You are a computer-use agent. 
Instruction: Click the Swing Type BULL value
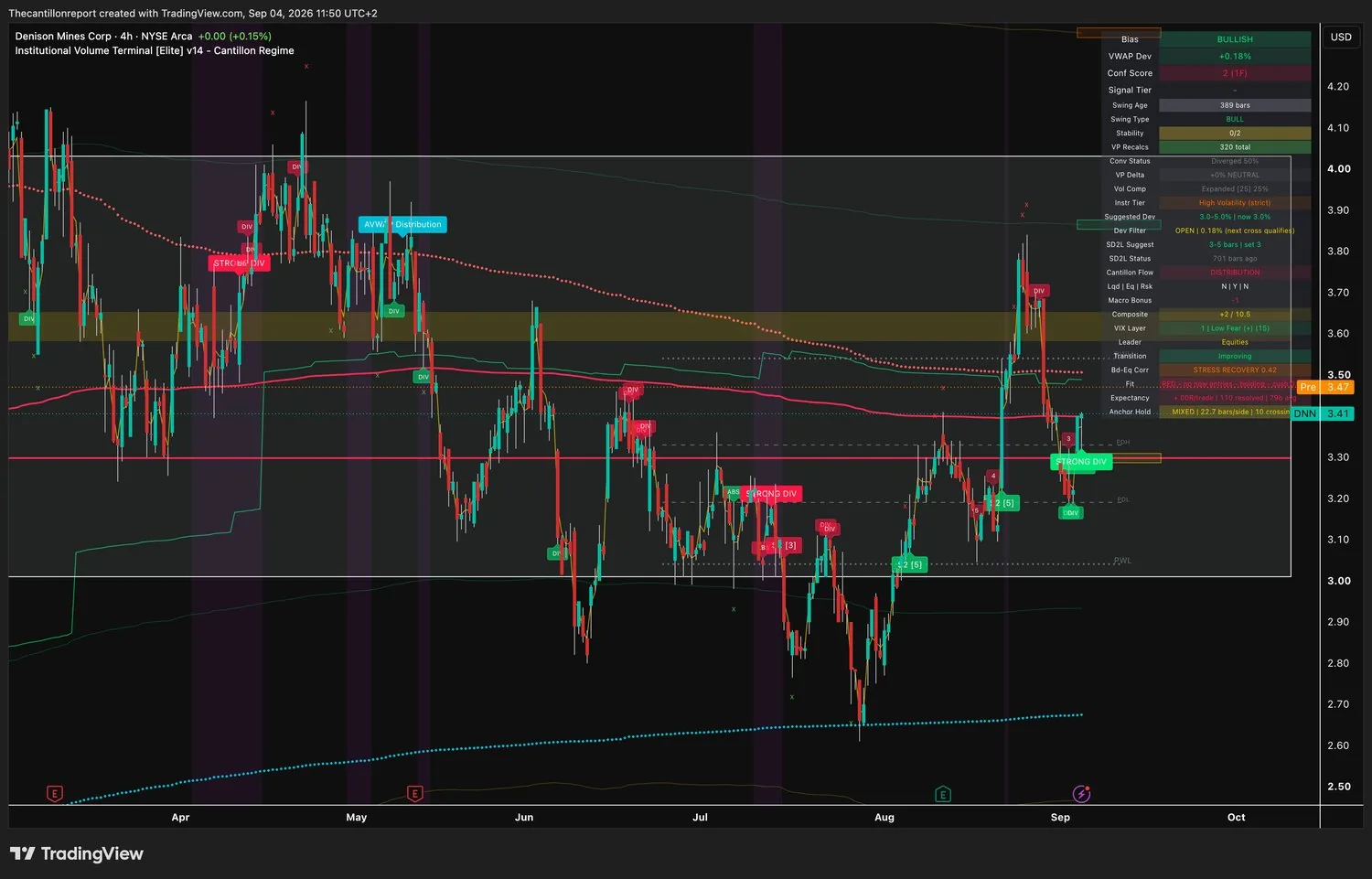point(1235,119)
